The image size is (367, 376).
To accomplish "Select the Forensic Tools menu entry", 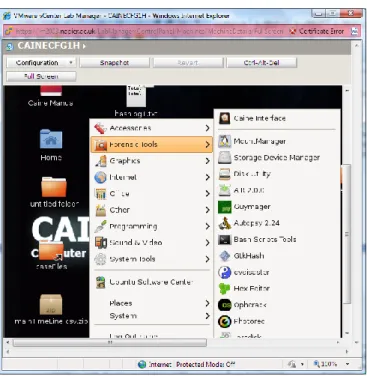I will coord(152,145).
